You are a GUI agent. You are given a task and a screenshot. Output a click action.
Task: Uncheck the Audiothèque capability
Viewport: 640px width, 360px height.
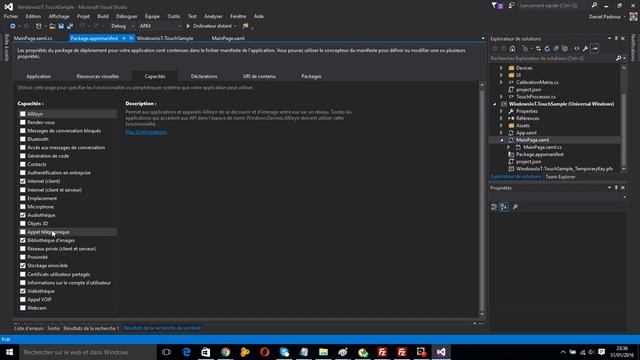pyautogui.click(x=23, y=215)
